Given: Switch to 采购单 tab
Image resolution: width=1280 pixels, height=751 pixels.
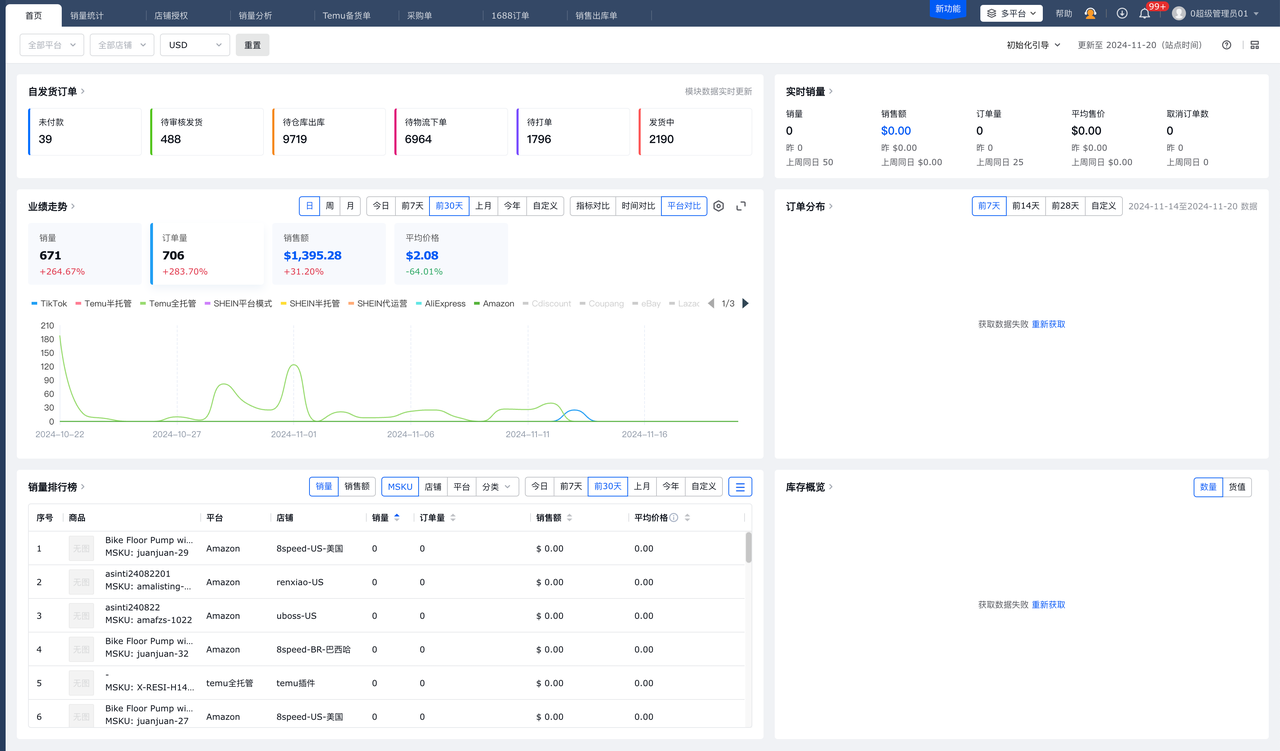Looking at the screenshot, I should click(419, 16).
